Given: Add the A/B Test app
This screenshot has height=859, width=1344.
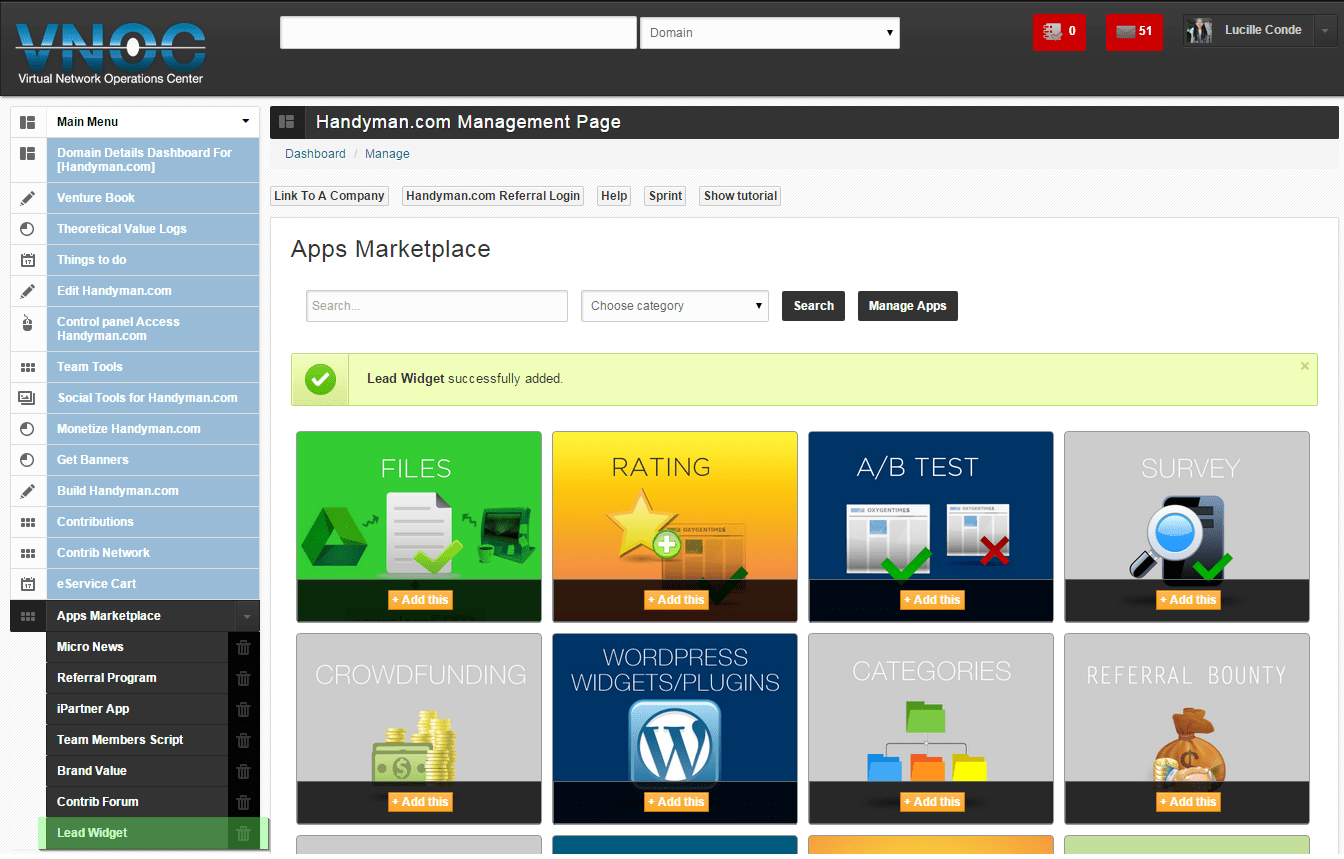Looking at the screenshot, I should tap(933, 600).
